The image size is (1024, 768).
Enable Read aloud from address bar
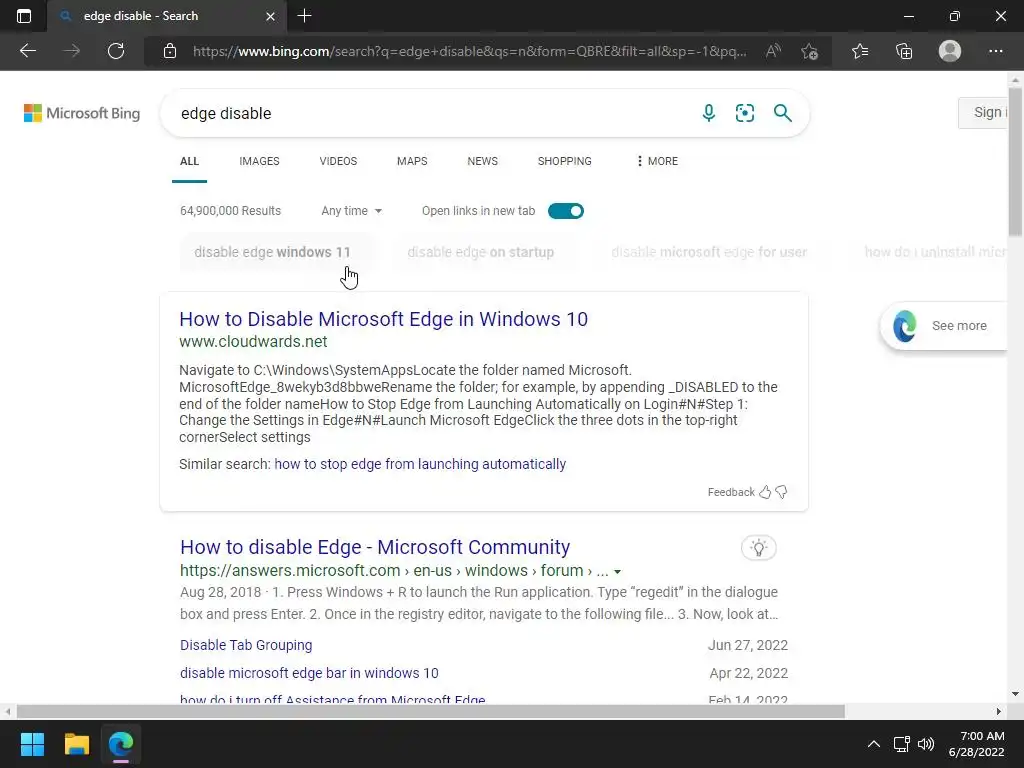point(773,51)
